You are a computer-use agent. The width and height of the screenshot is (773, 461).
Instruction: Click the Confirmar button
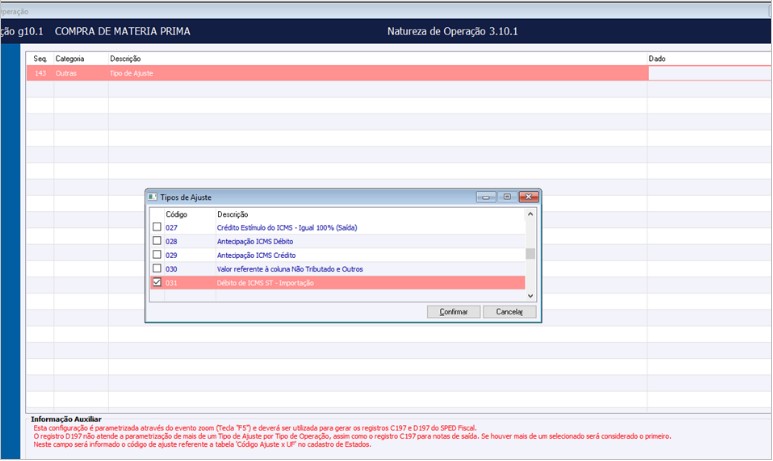[454, 312]
